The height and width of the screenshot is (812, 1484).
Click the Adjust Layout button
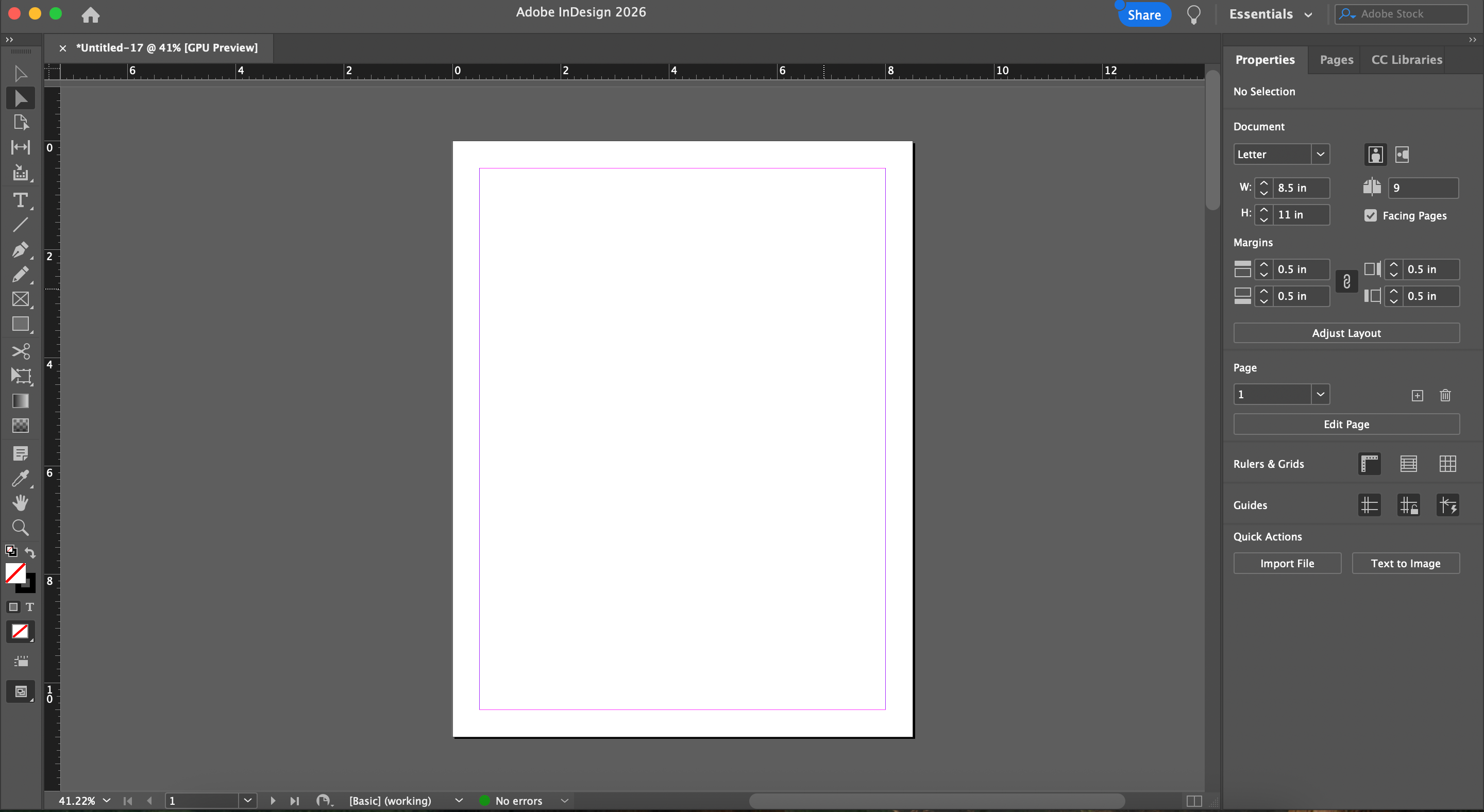(1346, 333)
